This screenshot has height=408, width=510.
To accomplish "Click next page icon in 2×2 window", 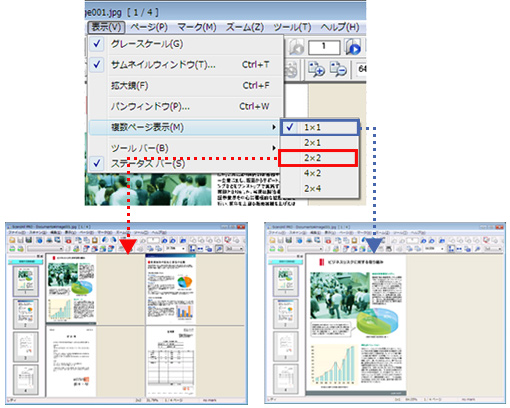I will [164, 240].
